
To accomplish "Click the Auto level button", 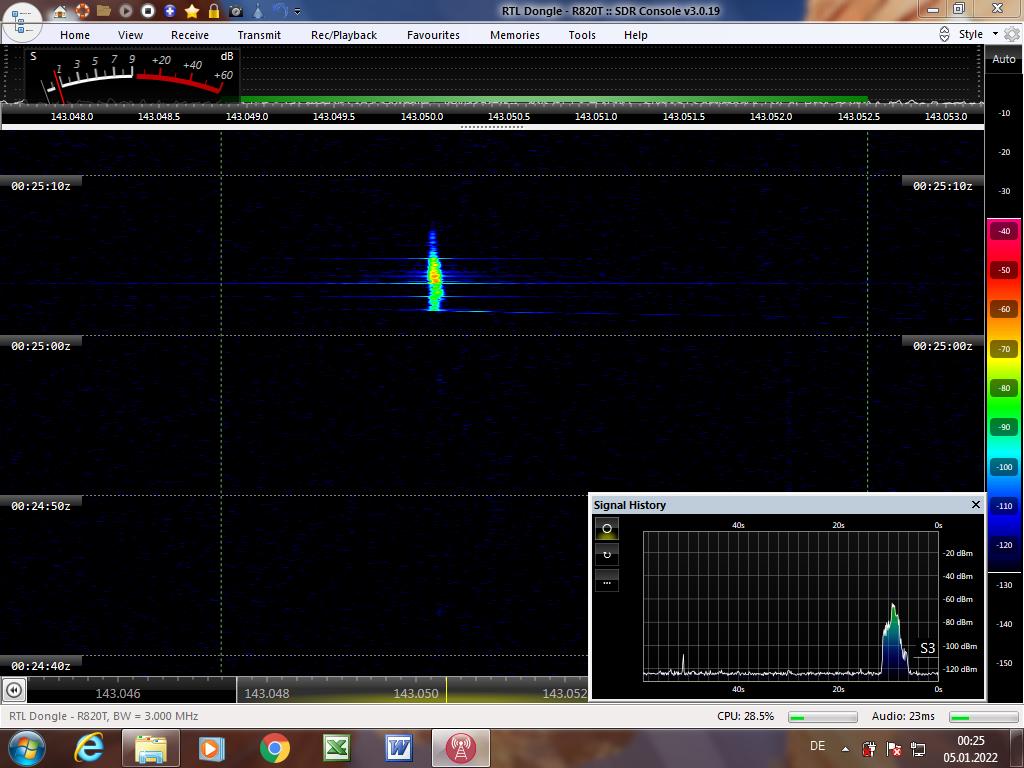I will click(x=1004, y=59).
